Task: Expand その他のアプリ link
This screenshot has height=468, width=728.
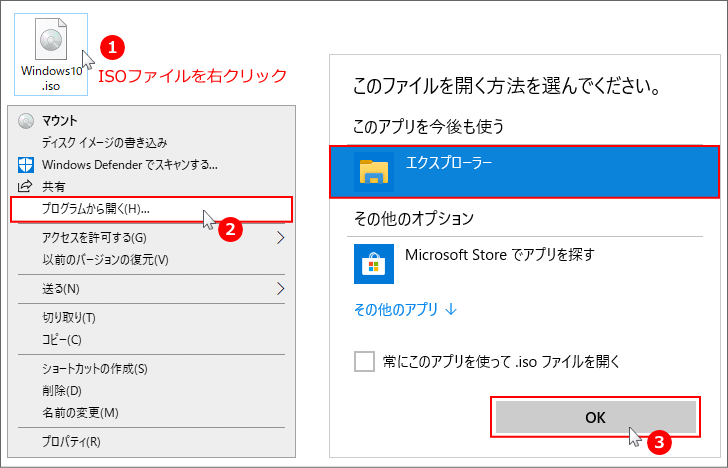Action: point(405,309)
